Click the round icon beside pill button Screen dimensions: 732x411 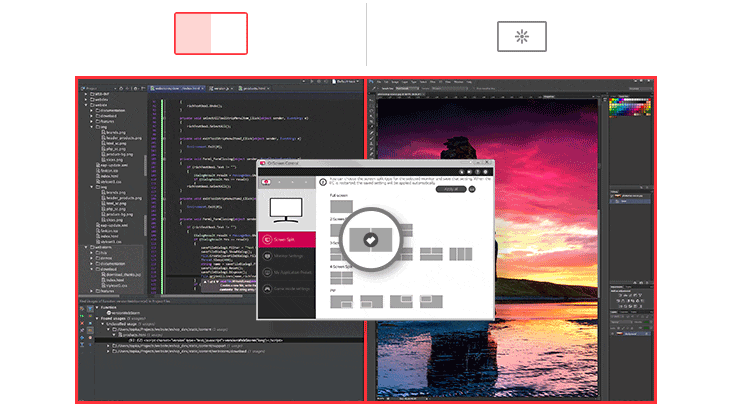pyautogui.click(x=473, y=188)
